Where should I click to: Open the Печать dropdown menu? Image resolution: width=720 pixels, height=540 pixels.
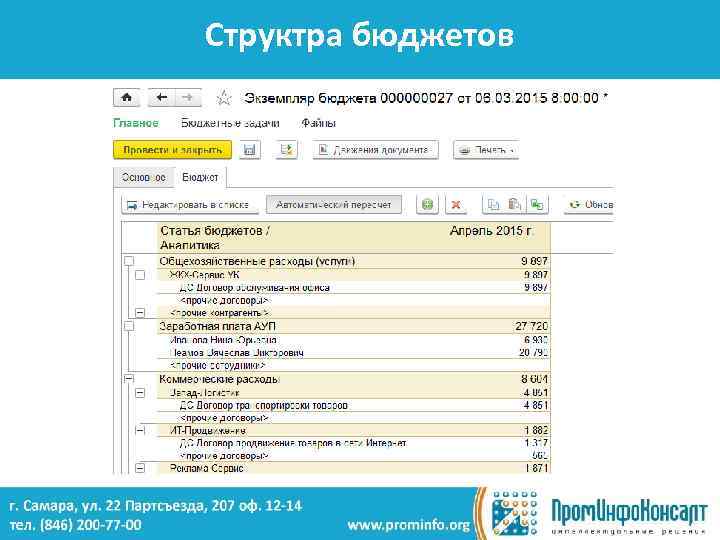coord(486,150)
